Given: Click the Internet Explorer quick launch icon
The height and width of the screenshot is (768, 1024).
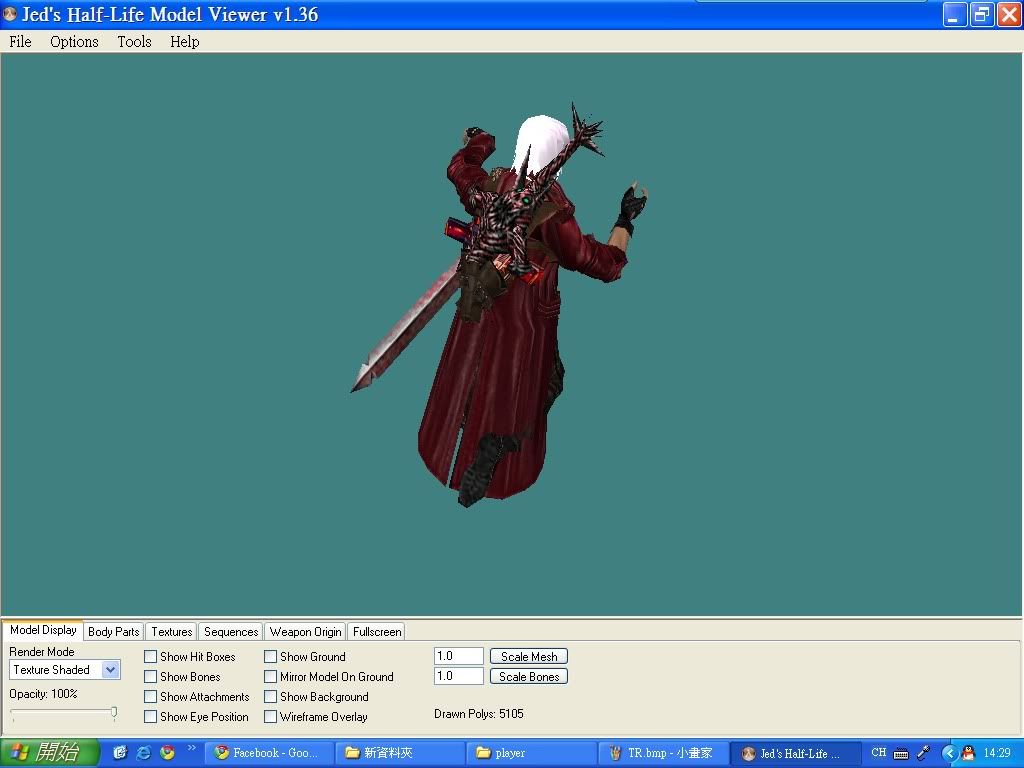Looking at the screenshot, I should (x=144, y=753).
